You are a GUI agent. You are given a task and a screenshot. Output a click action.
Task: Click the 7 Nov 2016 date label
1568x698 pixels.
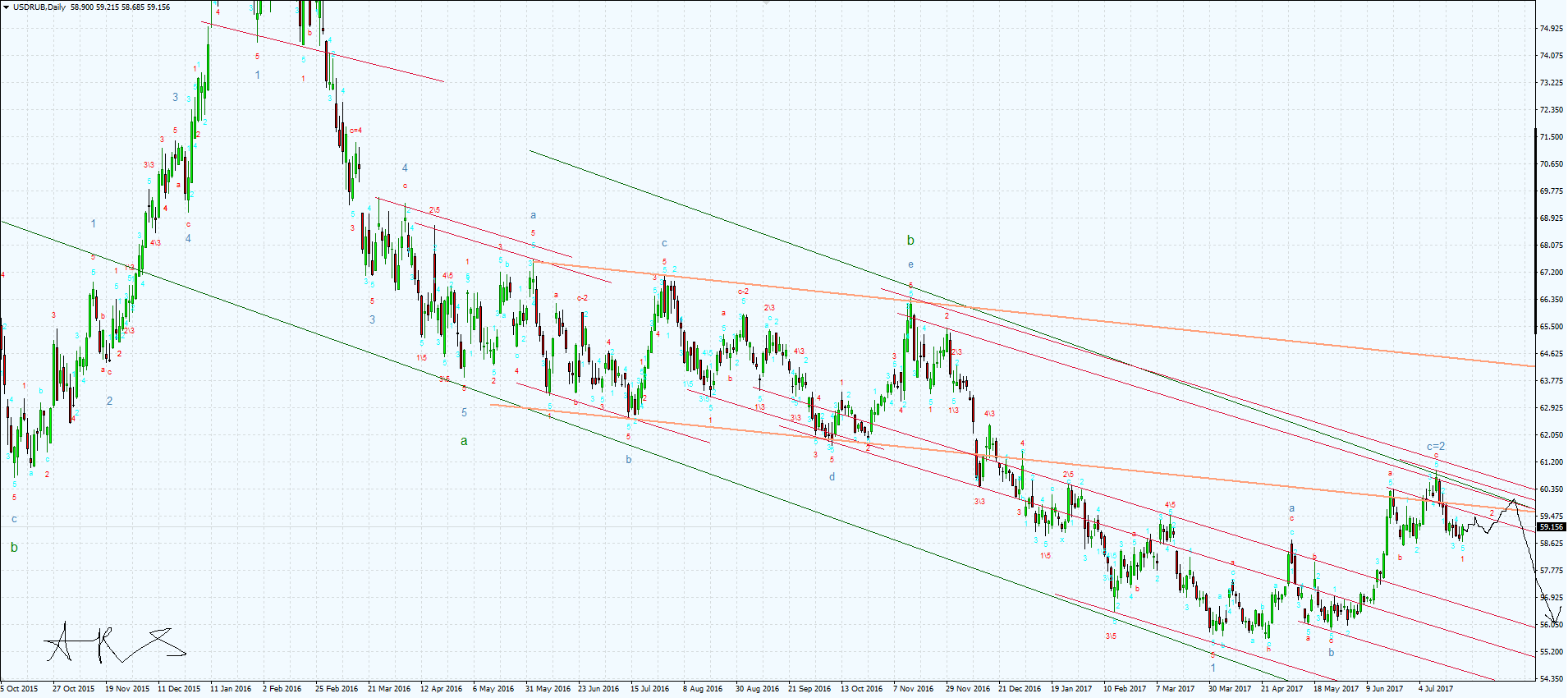click(x=913, y=689)
